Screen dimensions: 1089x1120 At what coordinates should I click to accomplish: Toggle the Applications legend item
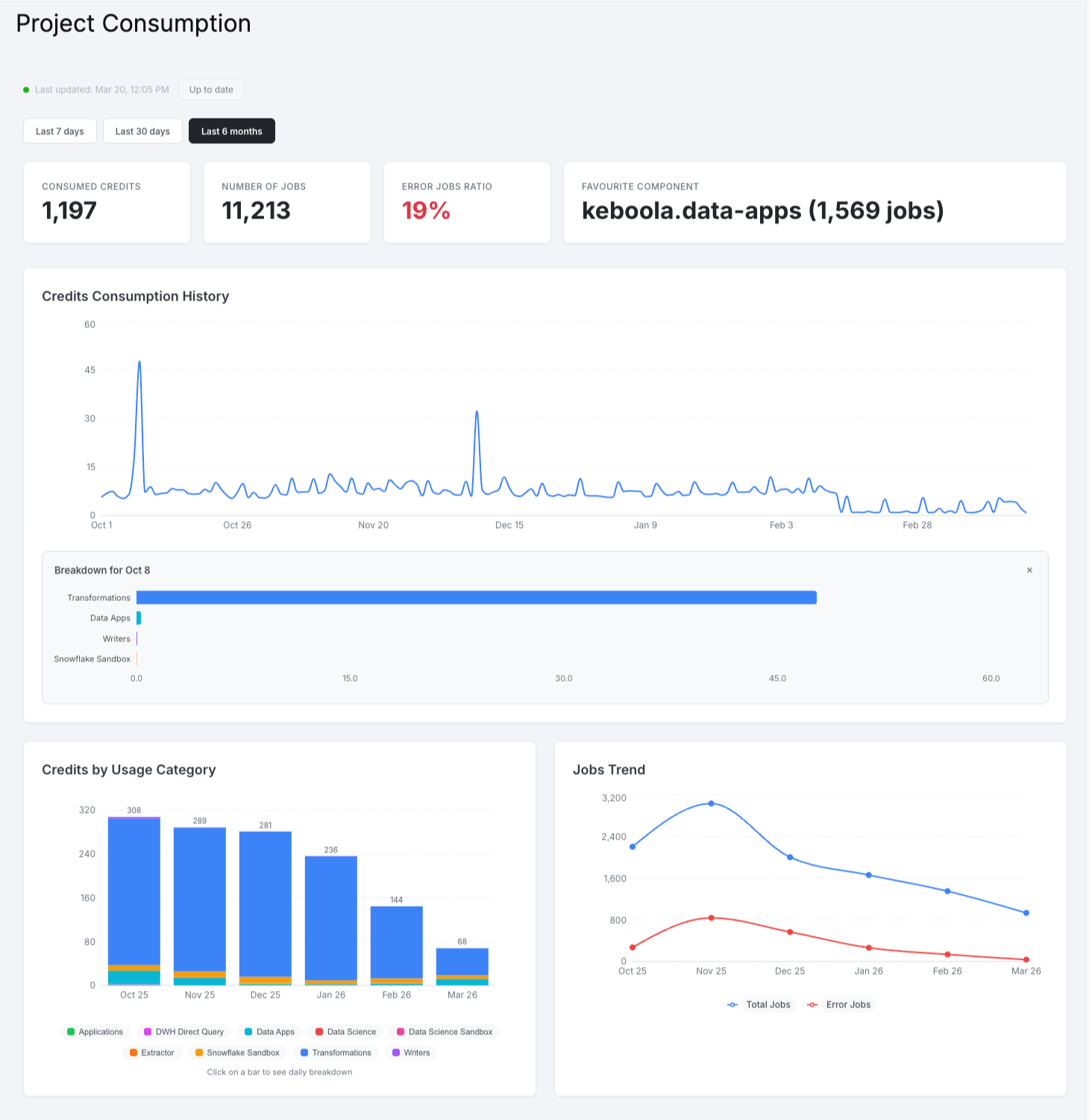tap(95, 1032)
